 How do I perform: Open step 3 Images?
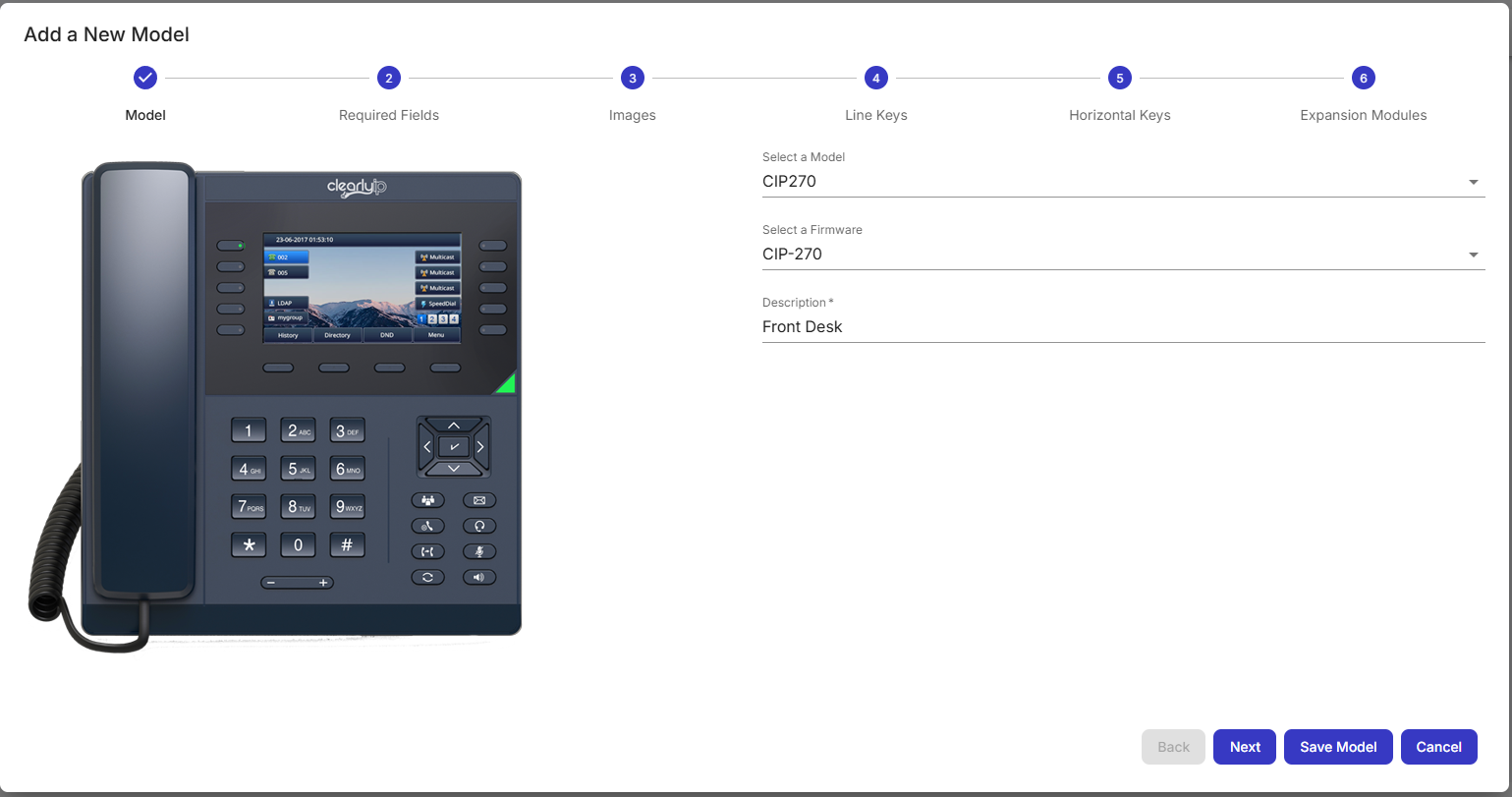pos(633,78)
